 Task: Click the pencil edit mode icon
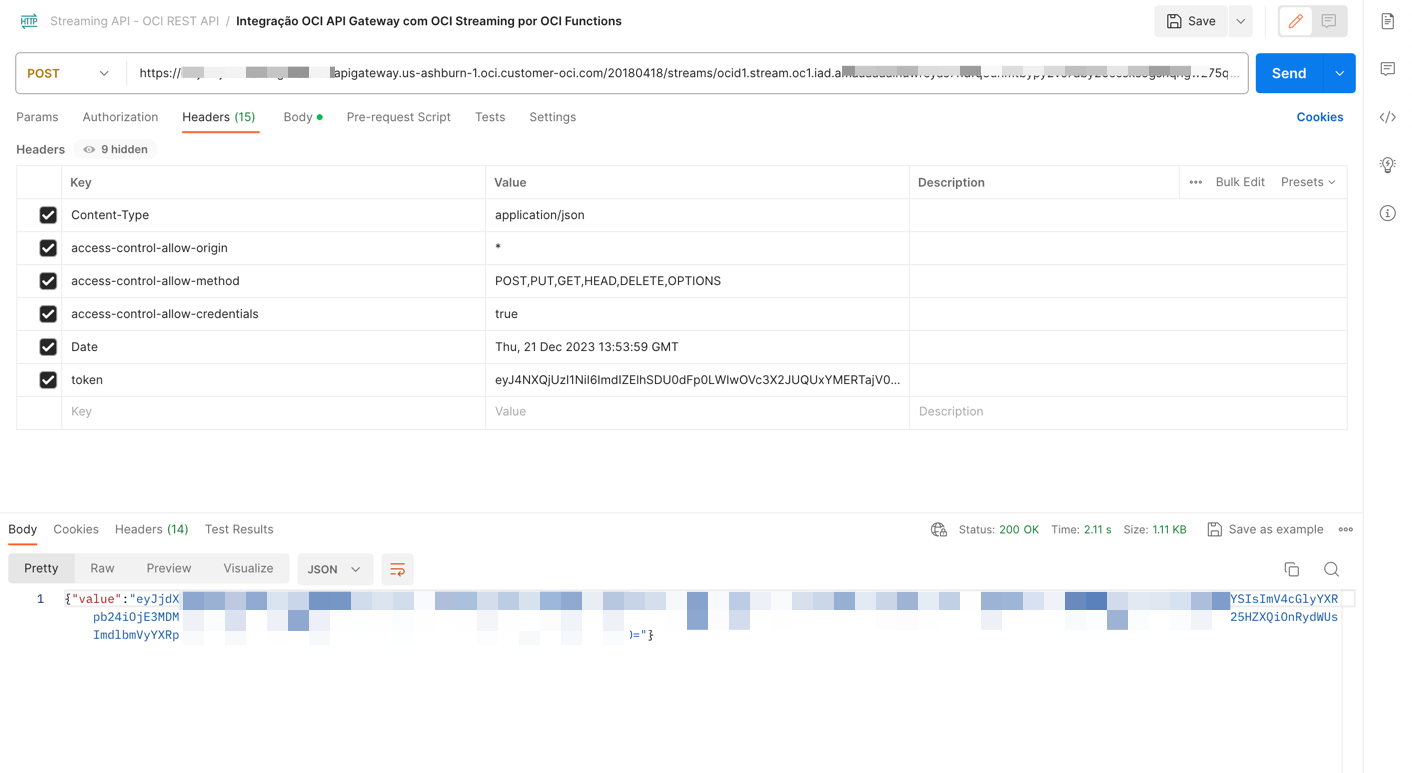point(1296,21)
